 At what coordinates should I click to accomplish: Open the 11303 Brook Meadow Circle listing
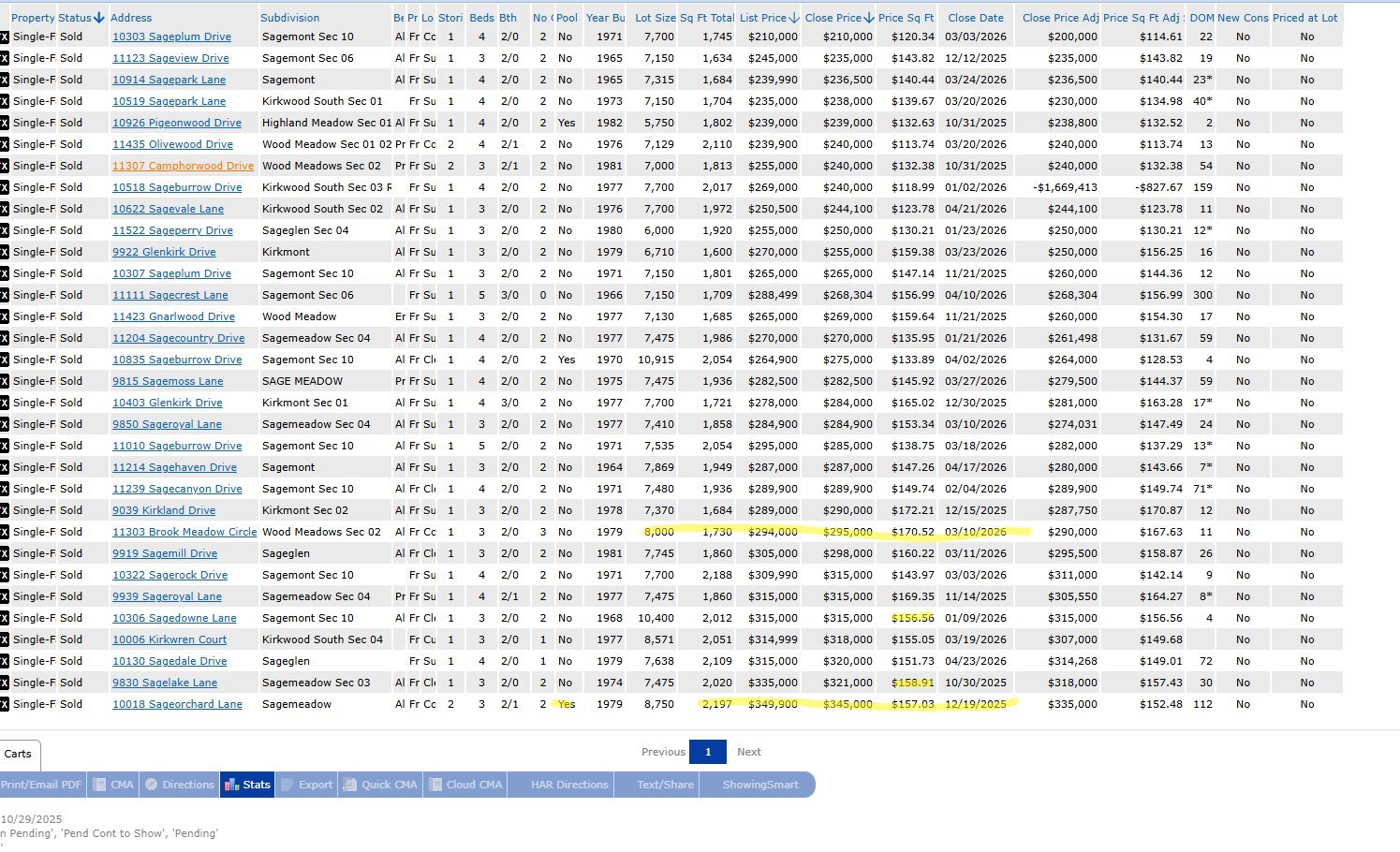coord(184,532)
